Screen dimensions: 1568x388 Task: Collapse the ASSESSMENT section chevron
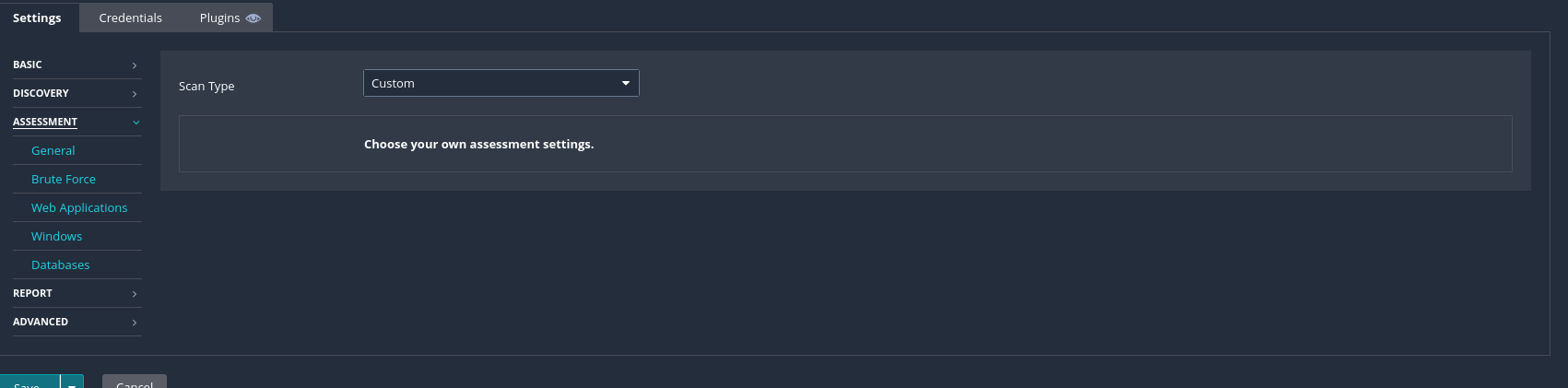tap(136, 123)
